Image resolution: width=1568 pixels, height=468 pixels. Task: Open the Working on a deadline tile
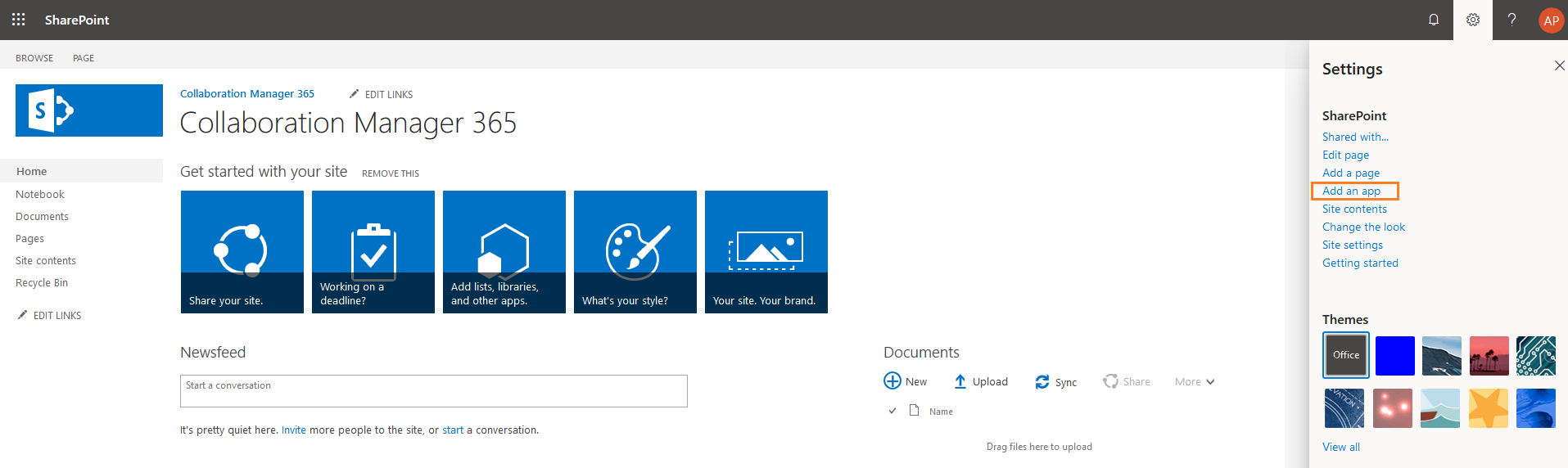point(373,252)
